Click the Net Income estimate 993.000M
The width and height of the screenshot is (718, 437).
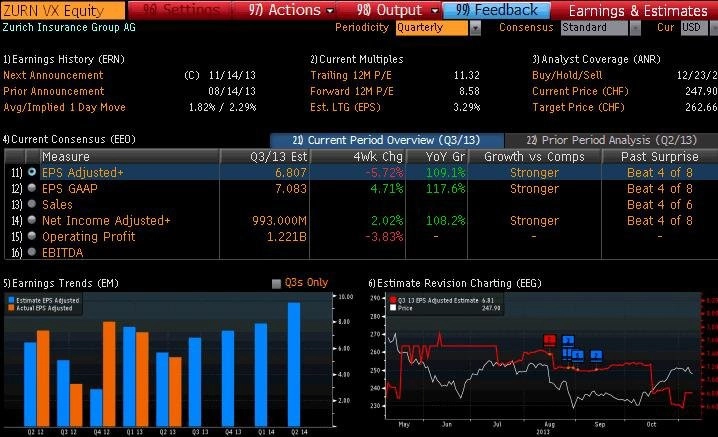coord(279,221)
